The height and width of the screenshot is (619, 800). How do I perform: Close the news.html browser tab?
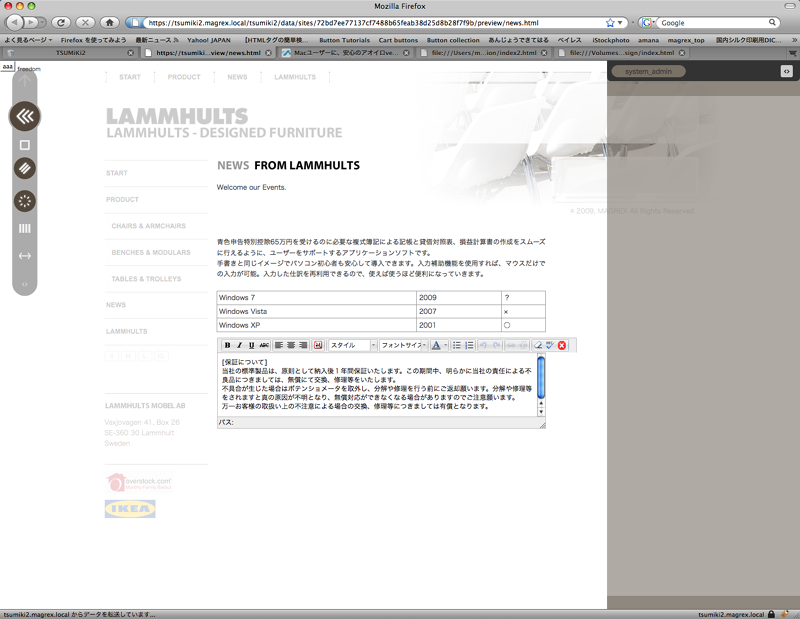pos(268,53)
